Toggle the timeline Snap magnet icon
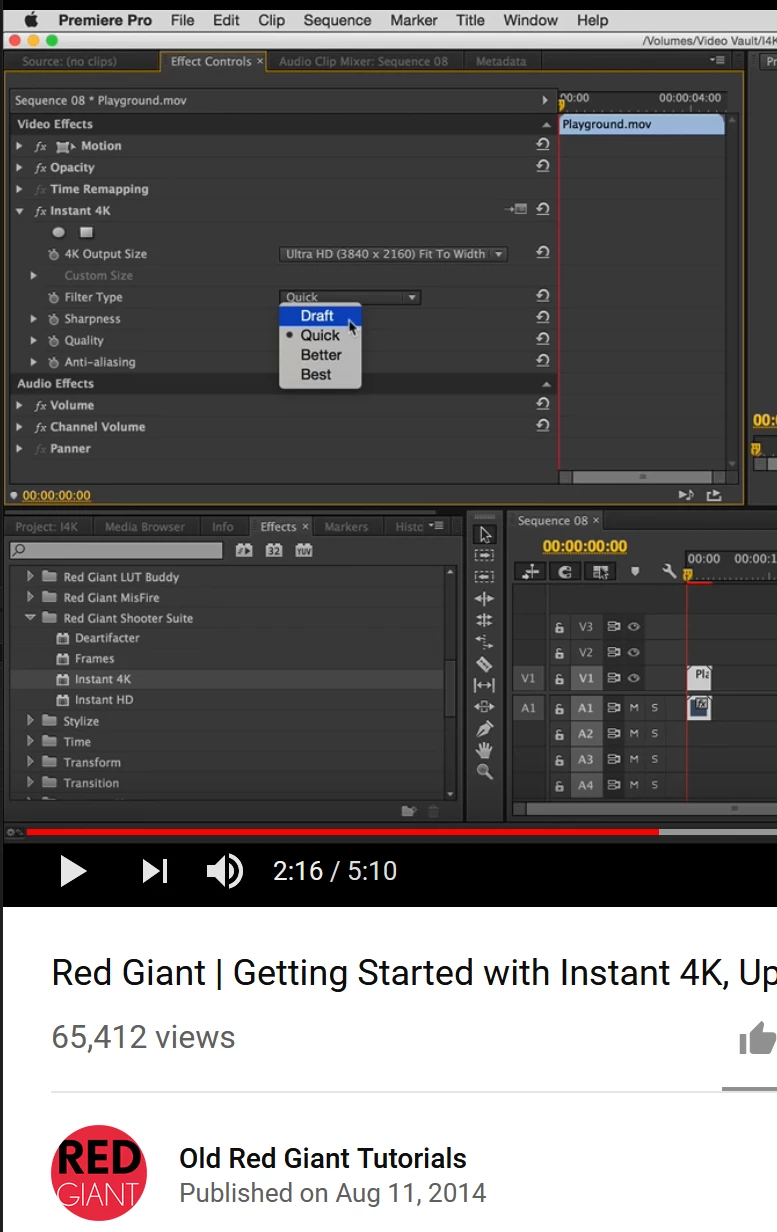Image resolution: width=777 pixels, height=1232 pixels. click(x=565, y=571)
